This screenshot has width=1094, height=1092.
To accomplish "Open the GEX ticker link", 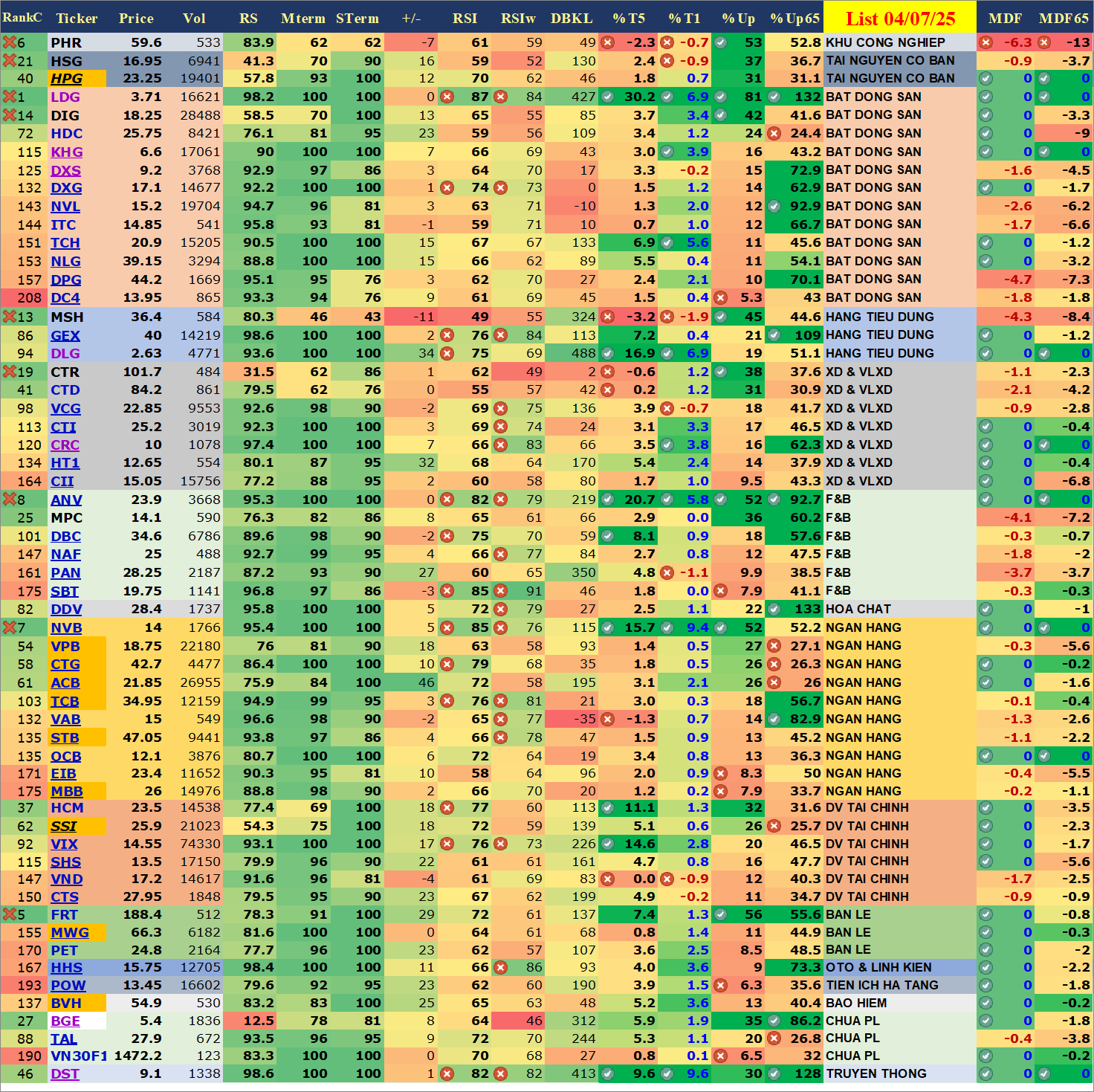I will click(65, 335).
